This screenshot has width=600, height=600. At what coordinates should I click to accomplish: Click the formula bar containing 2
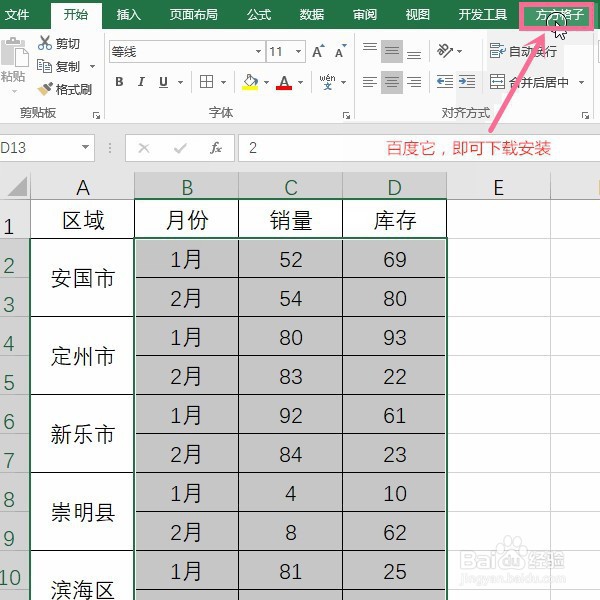pos(419,148)
